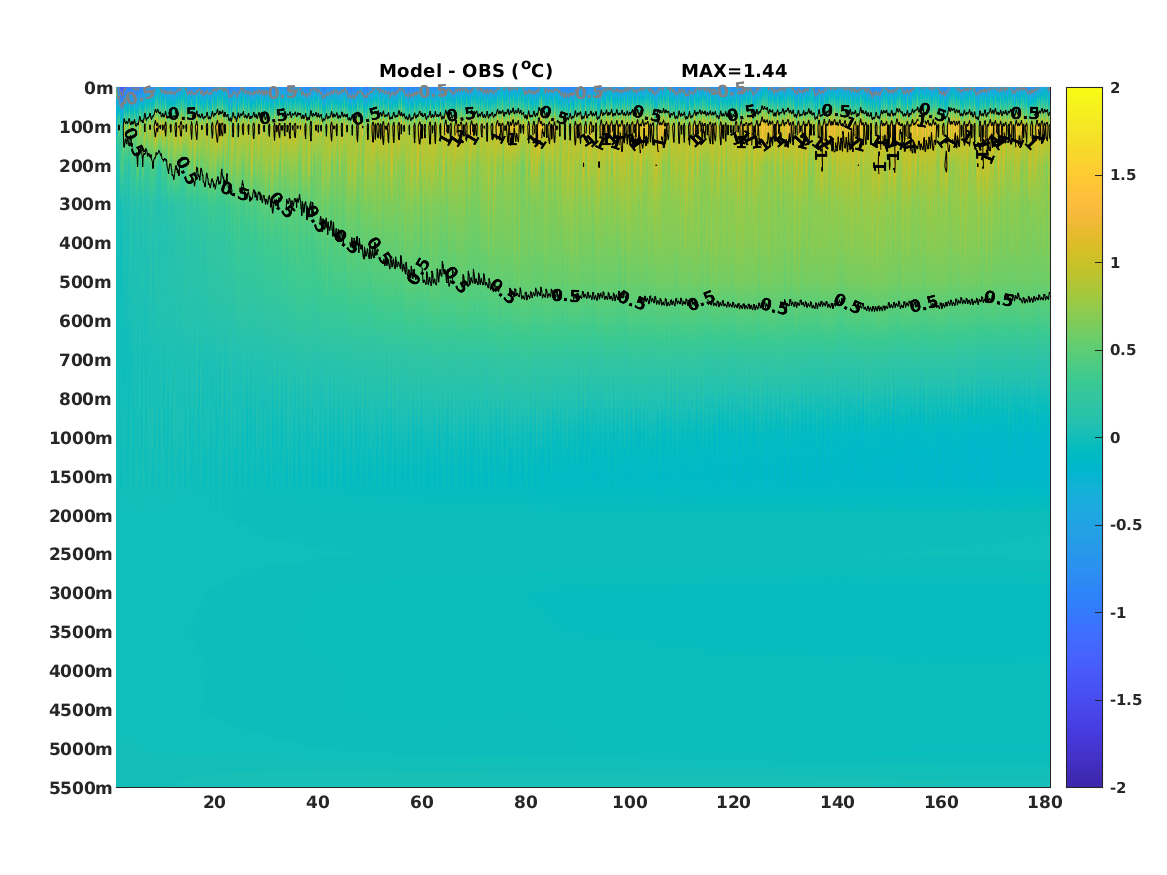Click the '0m' depth axis label
This screenshot has width=1167, height=875.
[98, 89]
